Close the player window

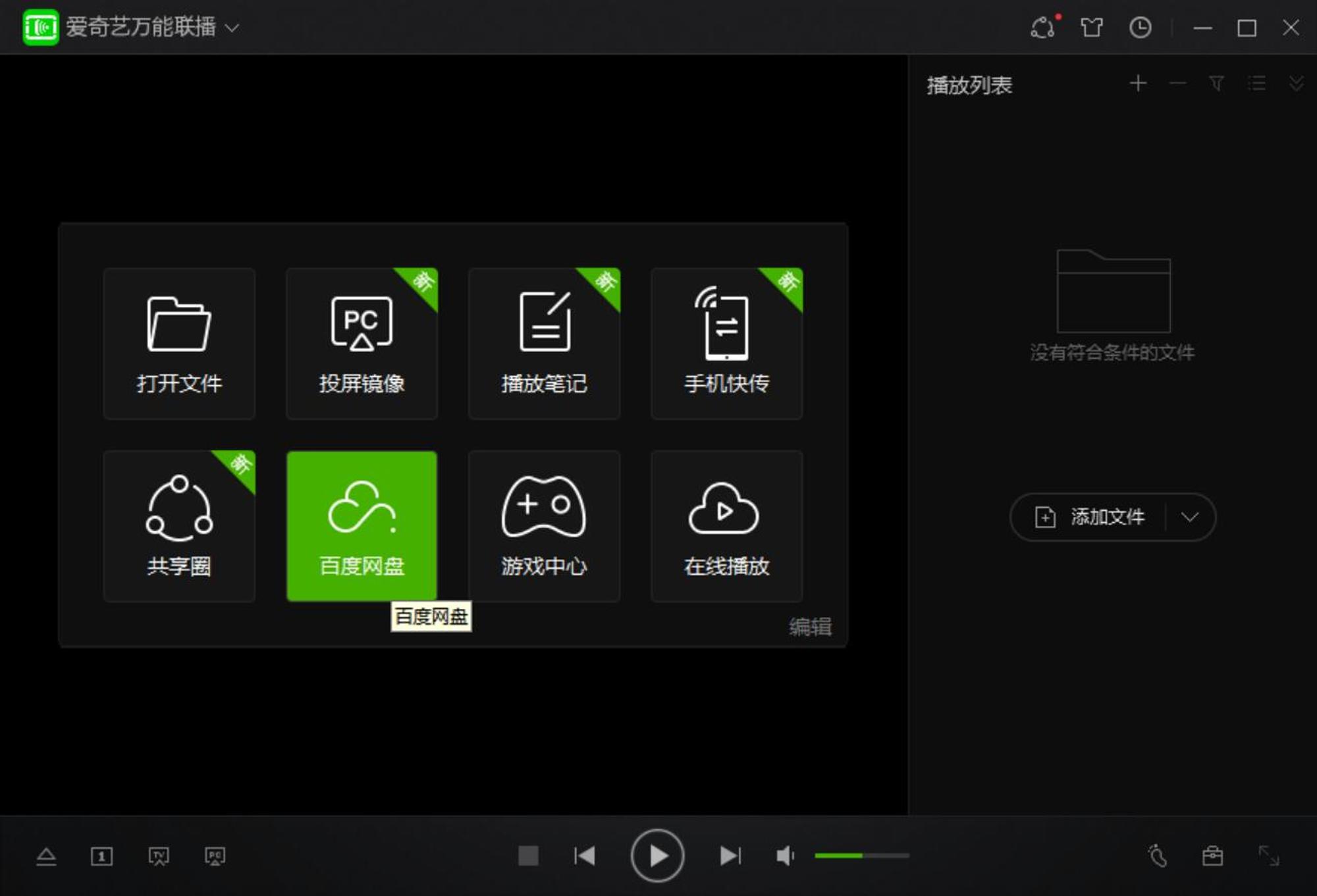1291,28
